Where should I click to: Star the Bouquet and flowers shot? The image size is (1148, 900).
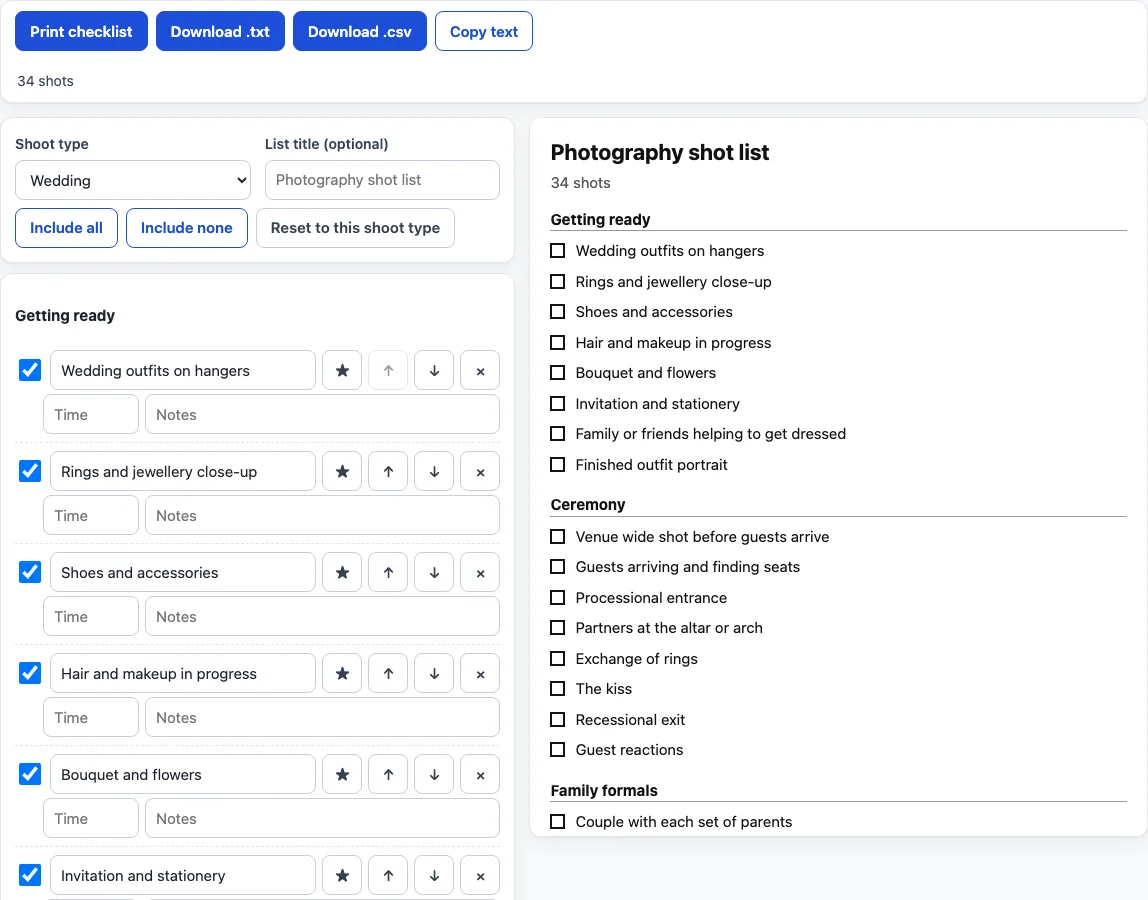coord(342,775)
